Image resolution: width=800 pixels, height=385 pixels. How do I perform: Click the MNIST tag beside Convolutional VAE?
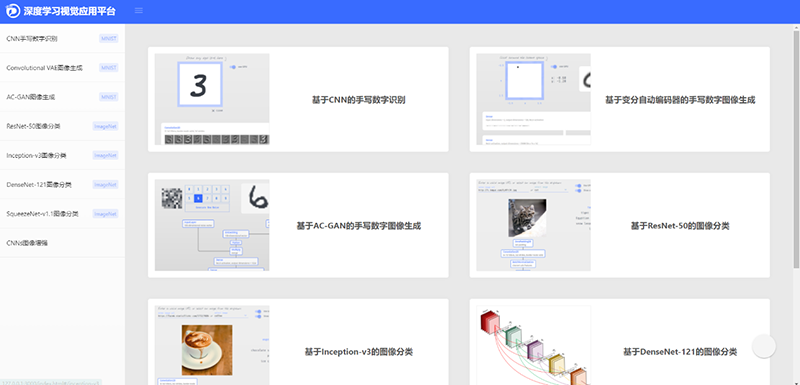coord(109,68)
